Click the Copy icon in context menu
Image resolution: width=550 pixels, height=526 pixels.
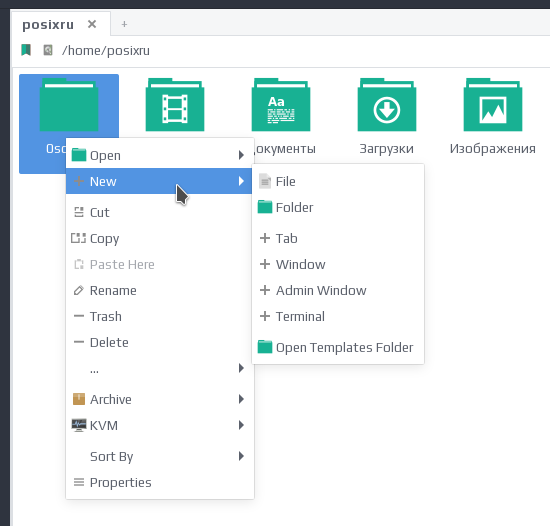[x=79, y=238]
